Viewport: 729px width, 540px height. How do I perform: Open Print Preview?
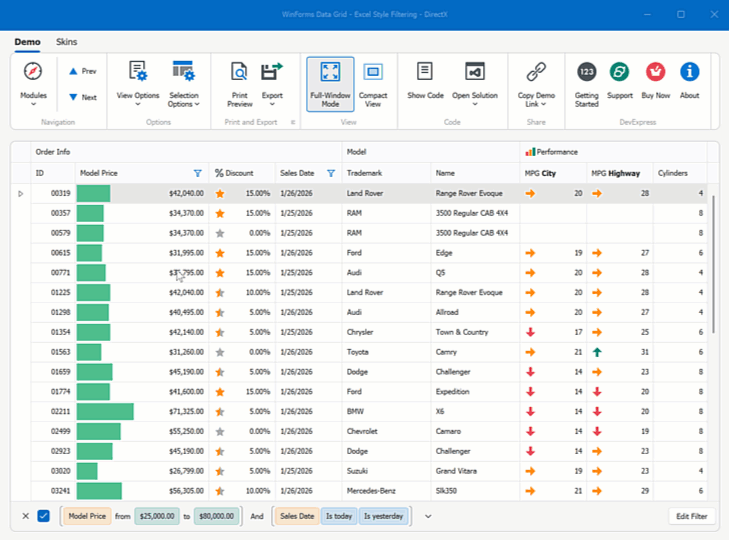click(x=239, y=84)
